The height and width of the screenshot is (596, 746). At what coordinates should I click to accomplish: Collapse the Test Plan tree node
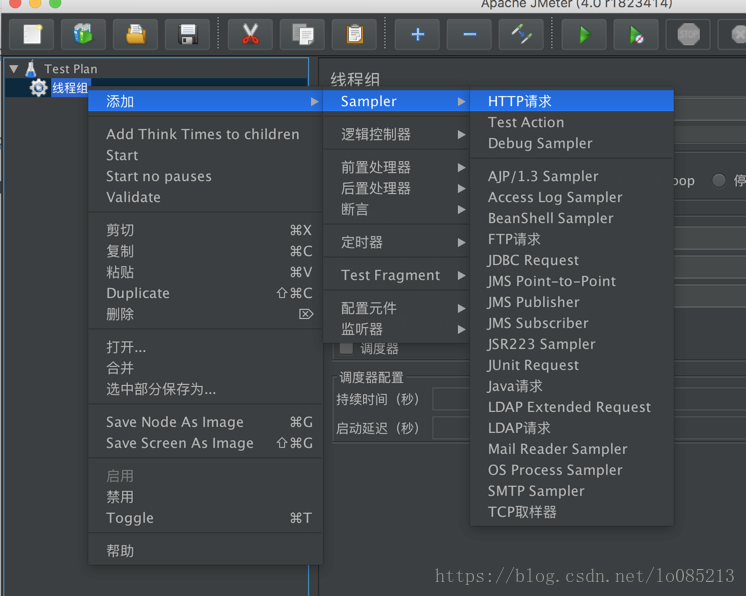pyautogui.click(x=14, y=69)
